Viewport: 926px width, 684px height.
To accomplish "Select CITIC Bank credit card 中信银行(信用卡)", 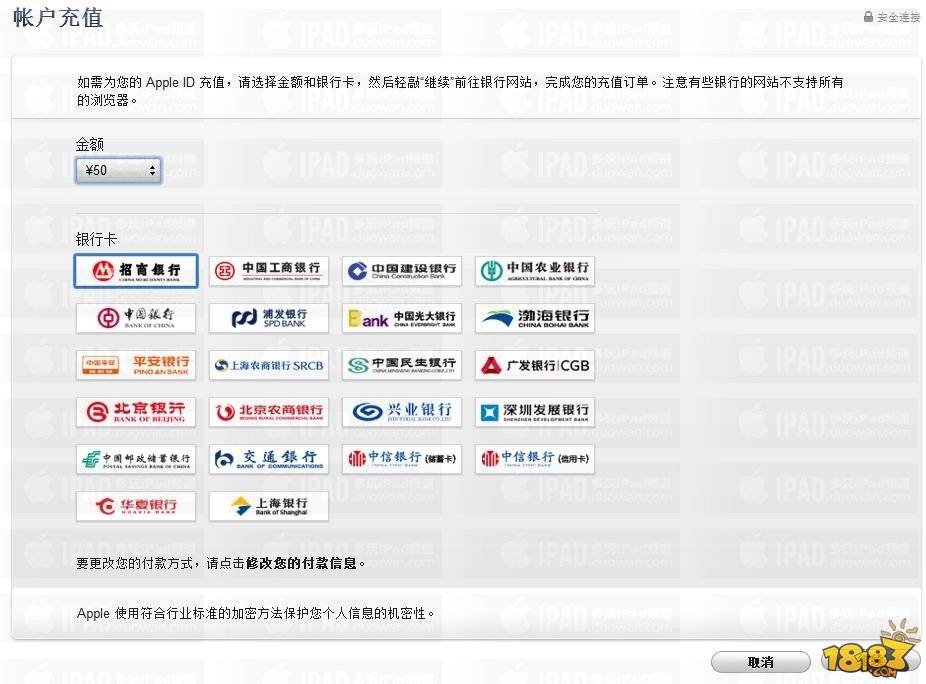I will click(534, 459).
